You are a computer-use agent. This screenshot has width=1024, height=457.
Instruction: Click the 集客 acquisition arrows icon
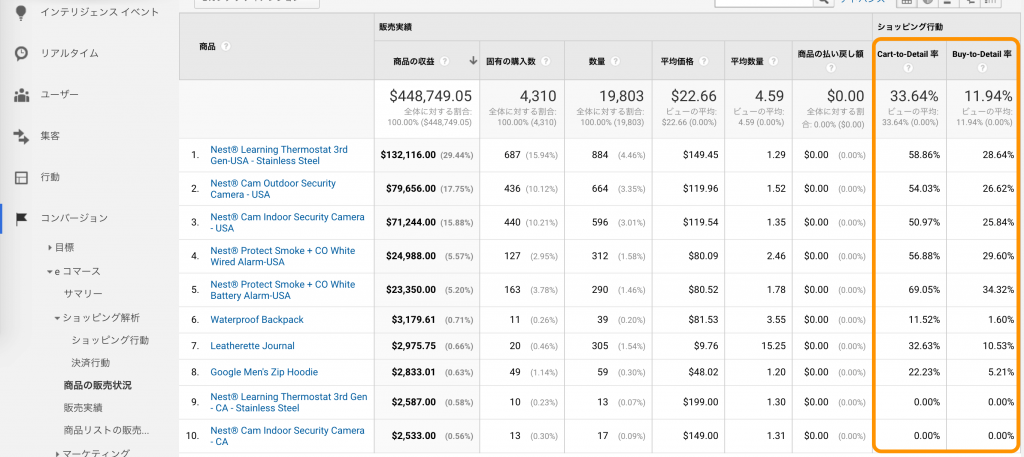pyautogui.click(x=21, y=136)
